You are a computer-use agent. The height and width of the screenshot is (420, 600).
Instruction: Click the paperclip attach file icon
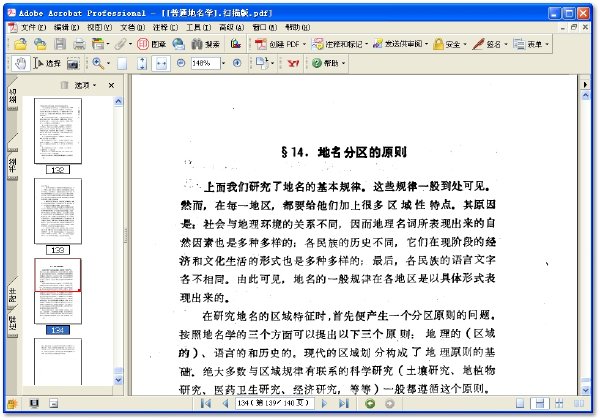tap(120, 44)
